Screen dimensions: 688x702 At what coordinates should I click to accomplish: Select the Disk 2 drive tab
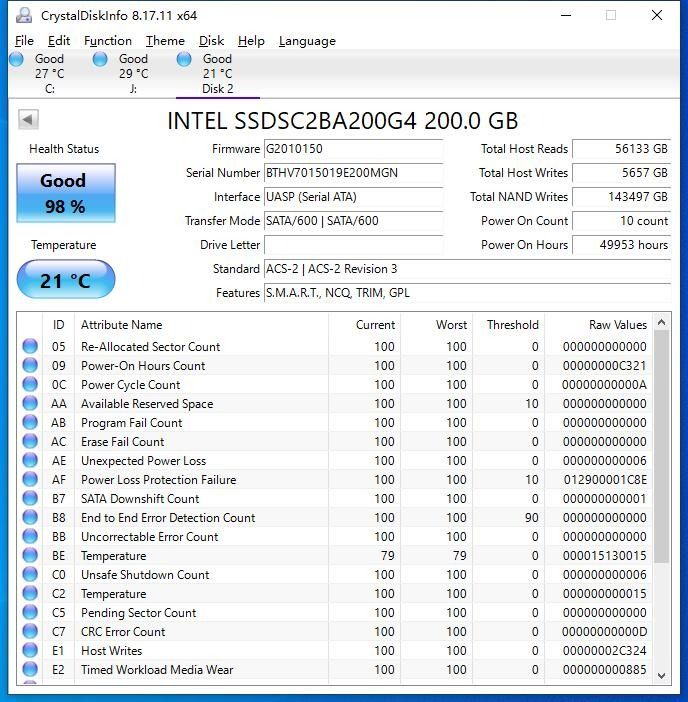[x=217, y=74]
